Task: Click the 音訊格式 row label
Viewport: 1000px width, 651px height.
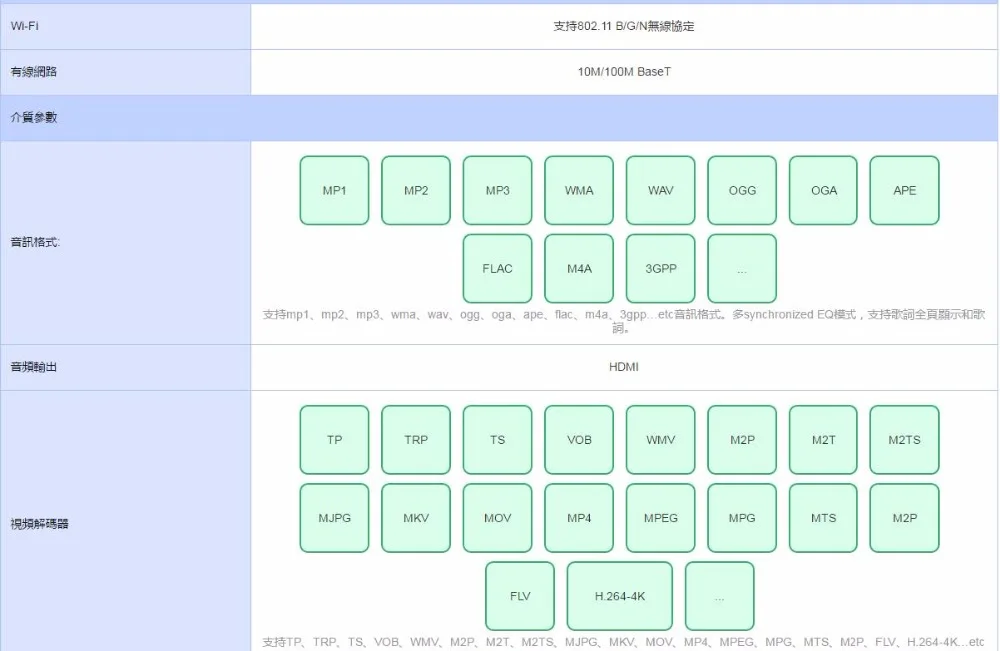Action: click(x=35, y=242)
